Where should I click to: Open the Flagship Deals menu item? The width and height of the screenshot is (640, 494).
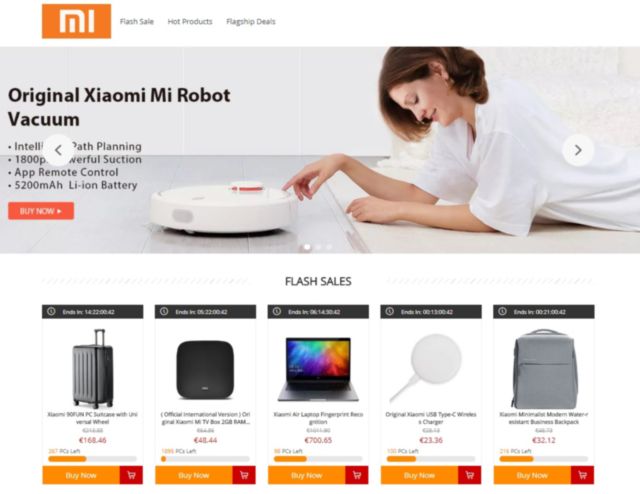[251, 22]
